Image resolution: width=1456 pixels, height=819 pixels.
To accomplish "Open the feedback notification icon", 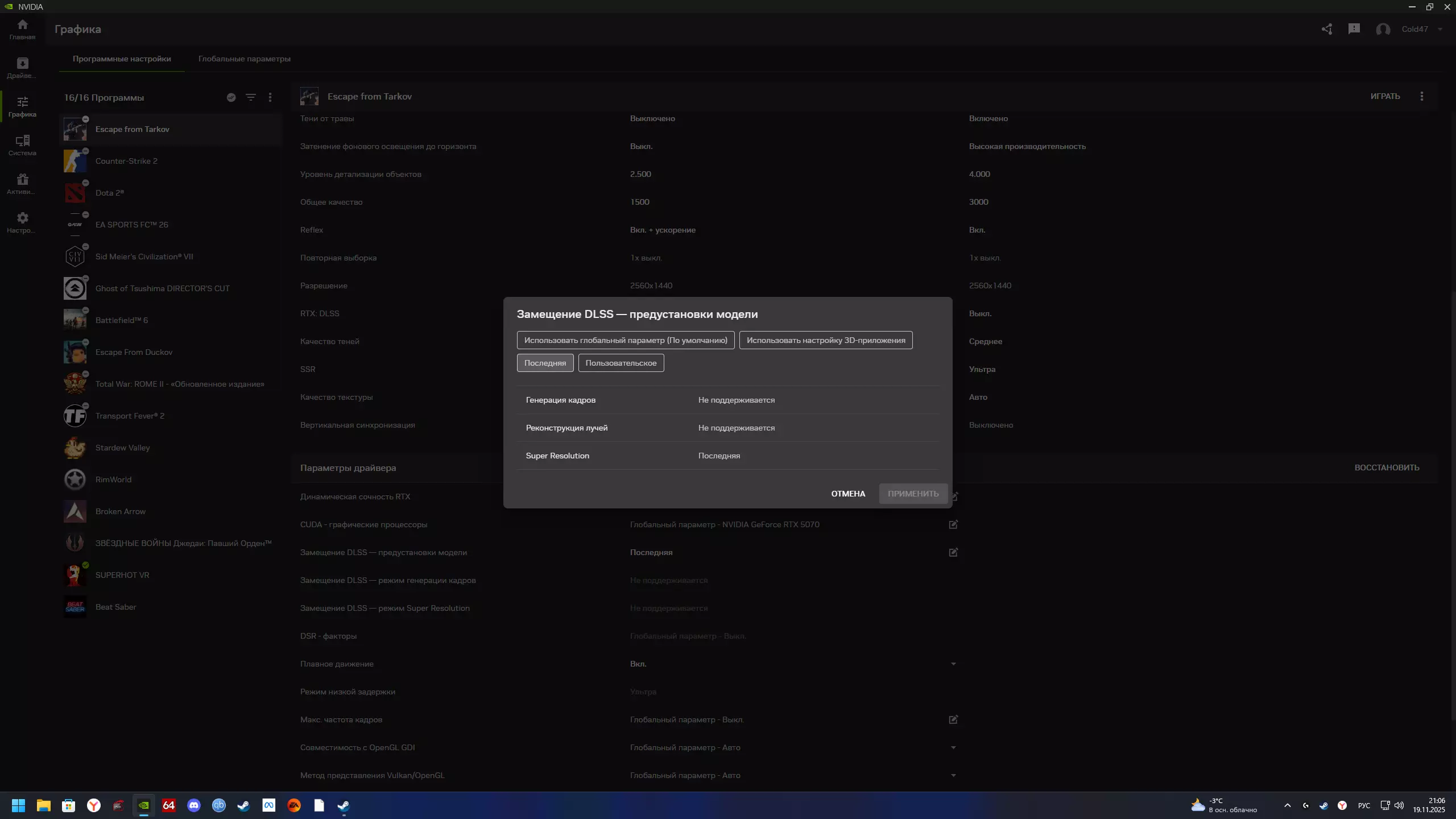I will tap(1354, 29).
